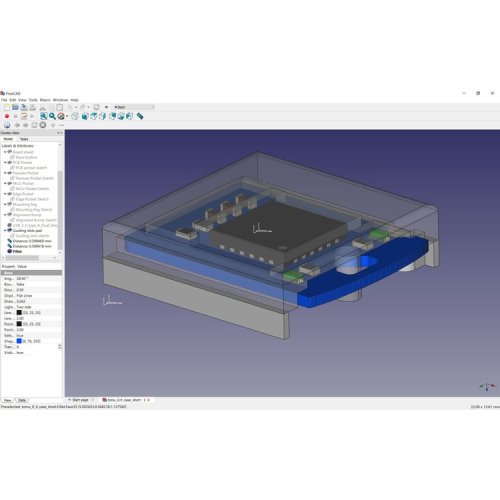
Task: Click the Open file icon
Action: 15,107
